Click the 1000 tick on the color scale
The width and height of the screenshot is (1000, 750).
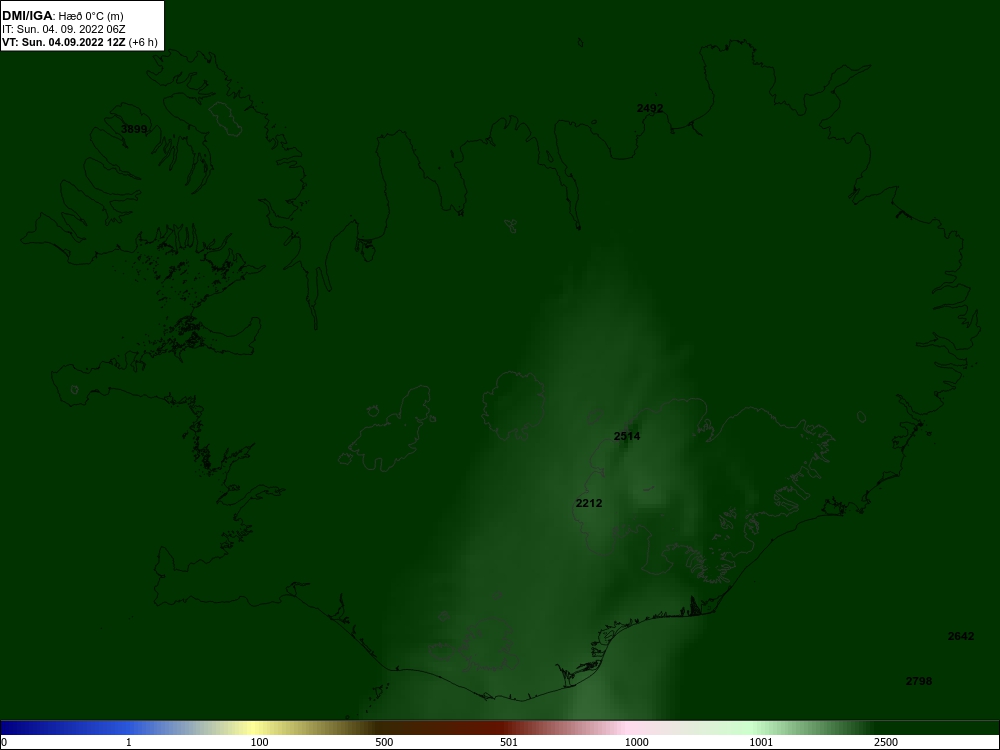pyautogui.click(x=636, y=742)
